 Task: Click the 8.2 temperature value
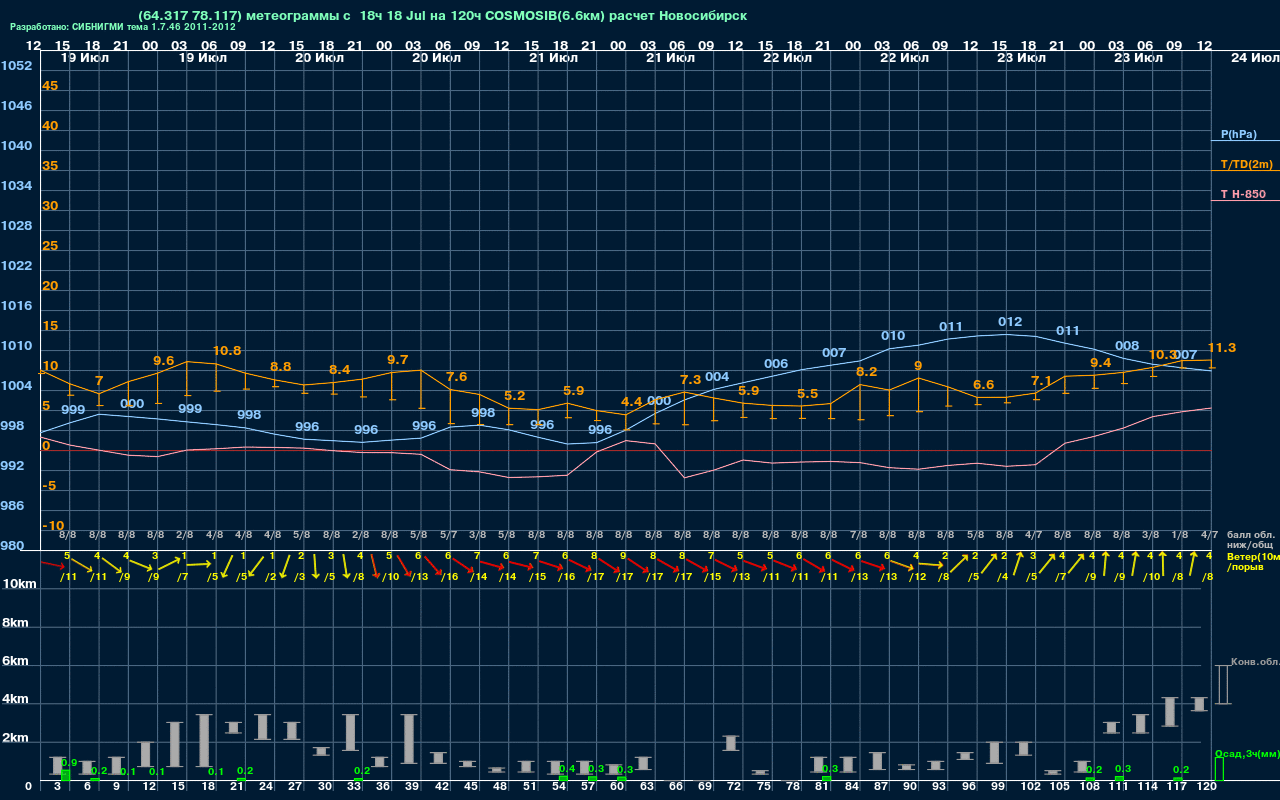[x=866, y=372]
